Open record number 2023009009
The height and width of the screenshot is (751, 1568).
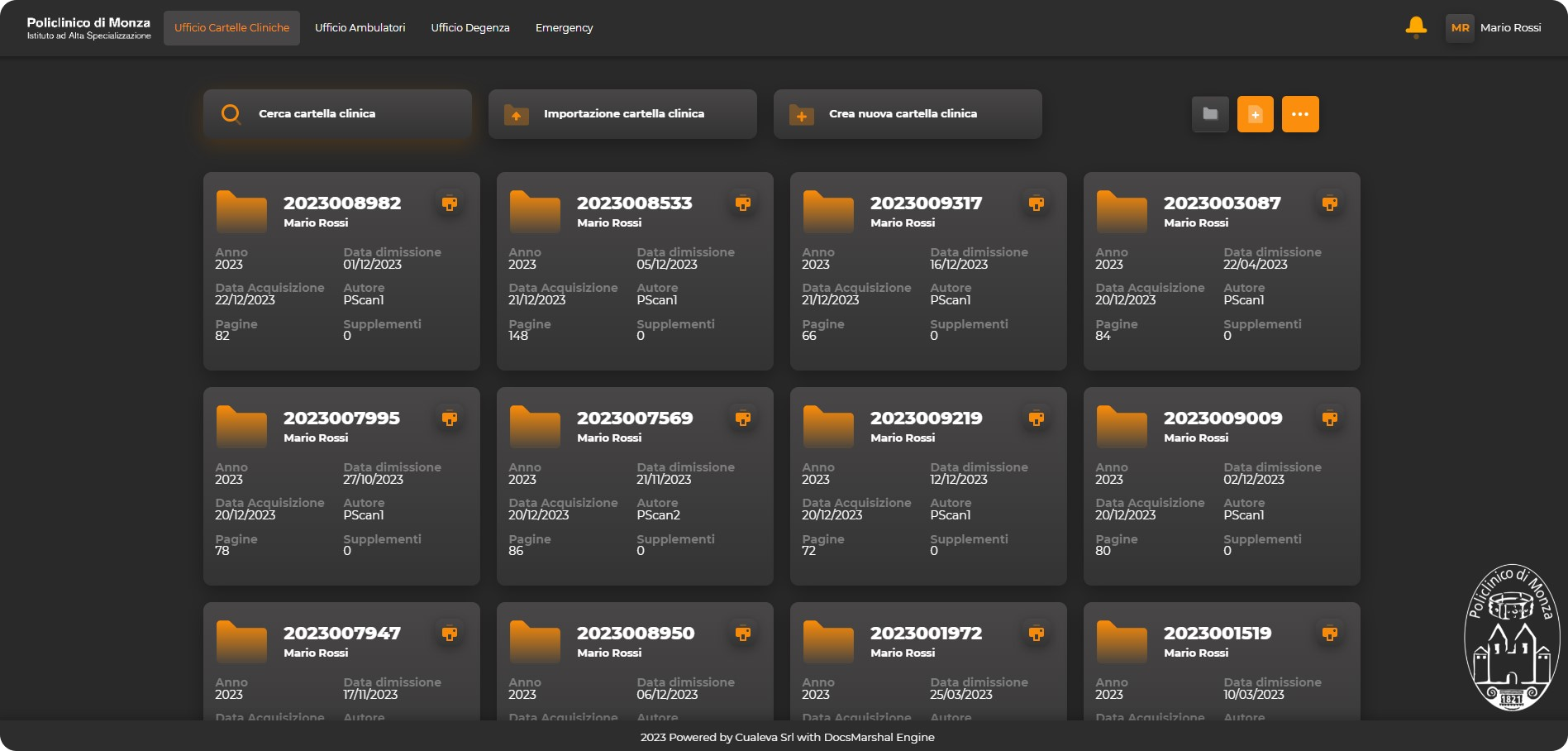(x=1223, y=419)
